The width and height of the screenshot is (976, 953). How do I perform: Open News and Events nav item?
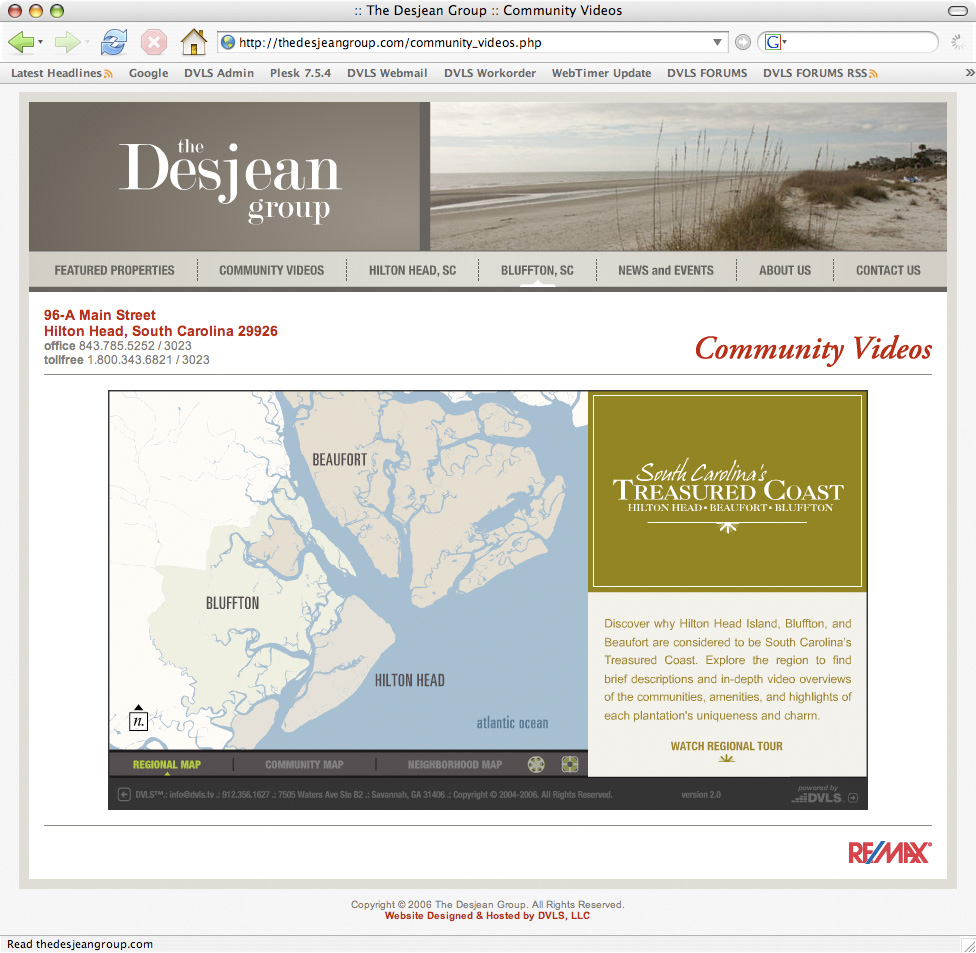(x=665, y=270)
